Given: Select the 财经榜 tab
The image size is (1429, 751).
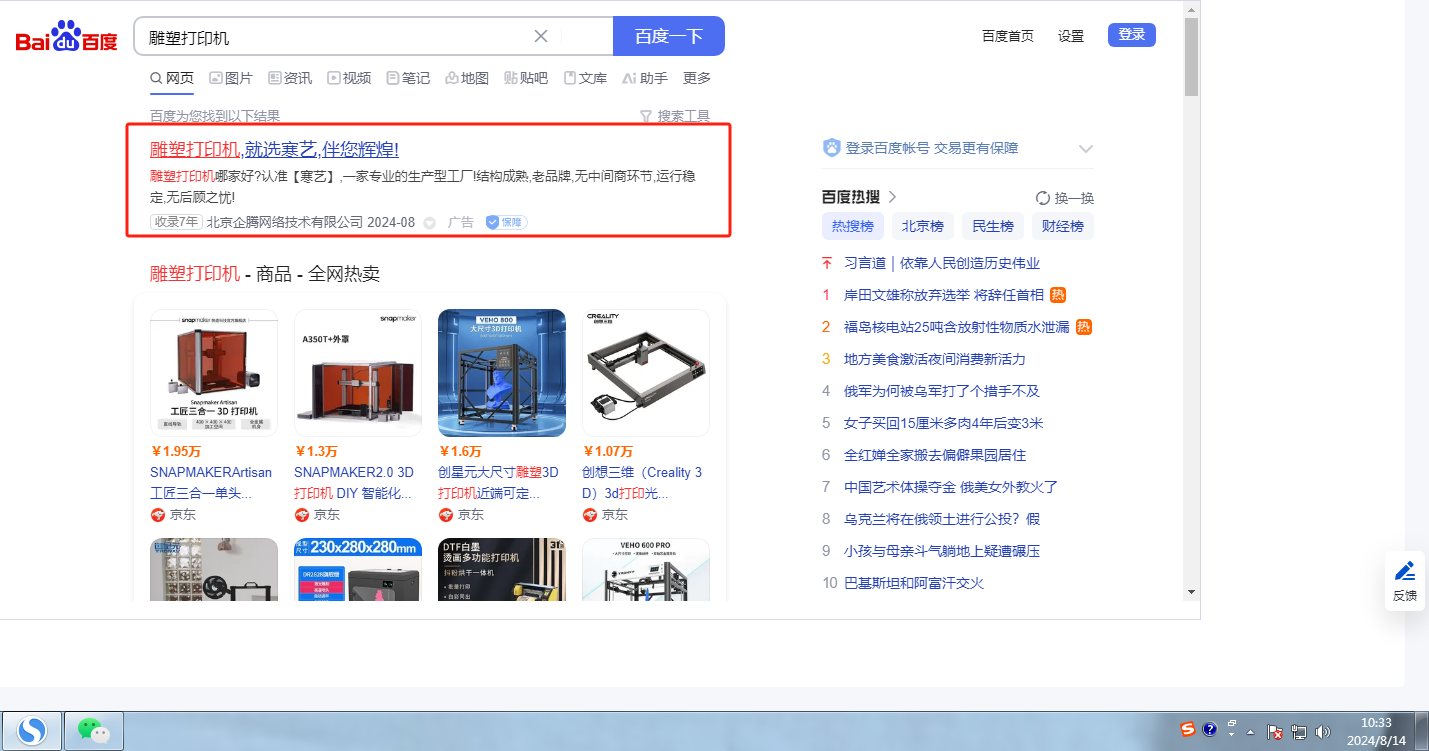Looking at the screenshot, I should (1063, 226).
